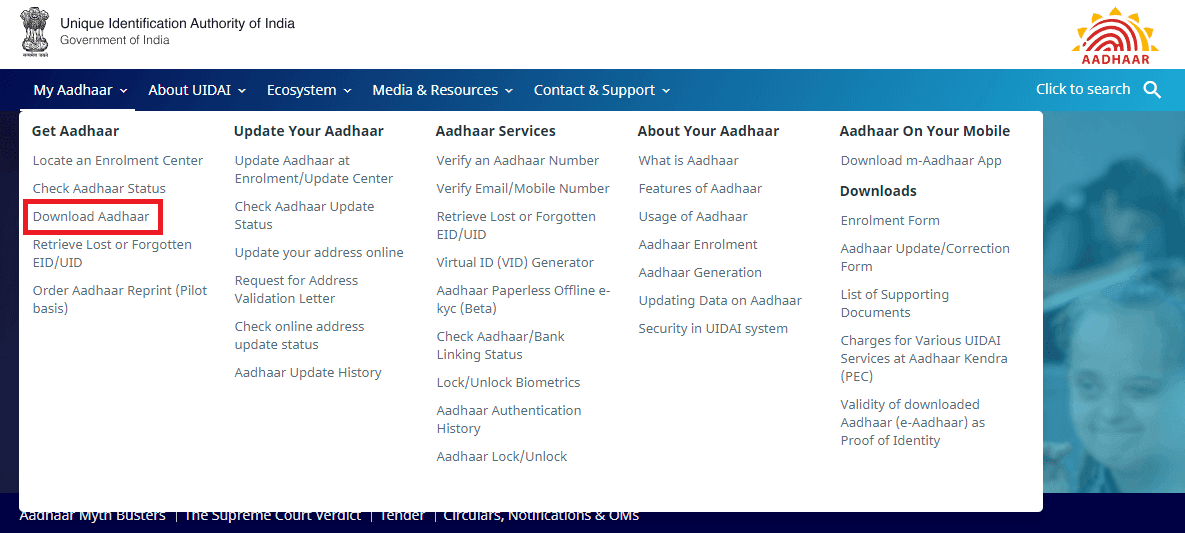
Task: Open Virtual ID (VID) Generator
Action: point(515,262)
